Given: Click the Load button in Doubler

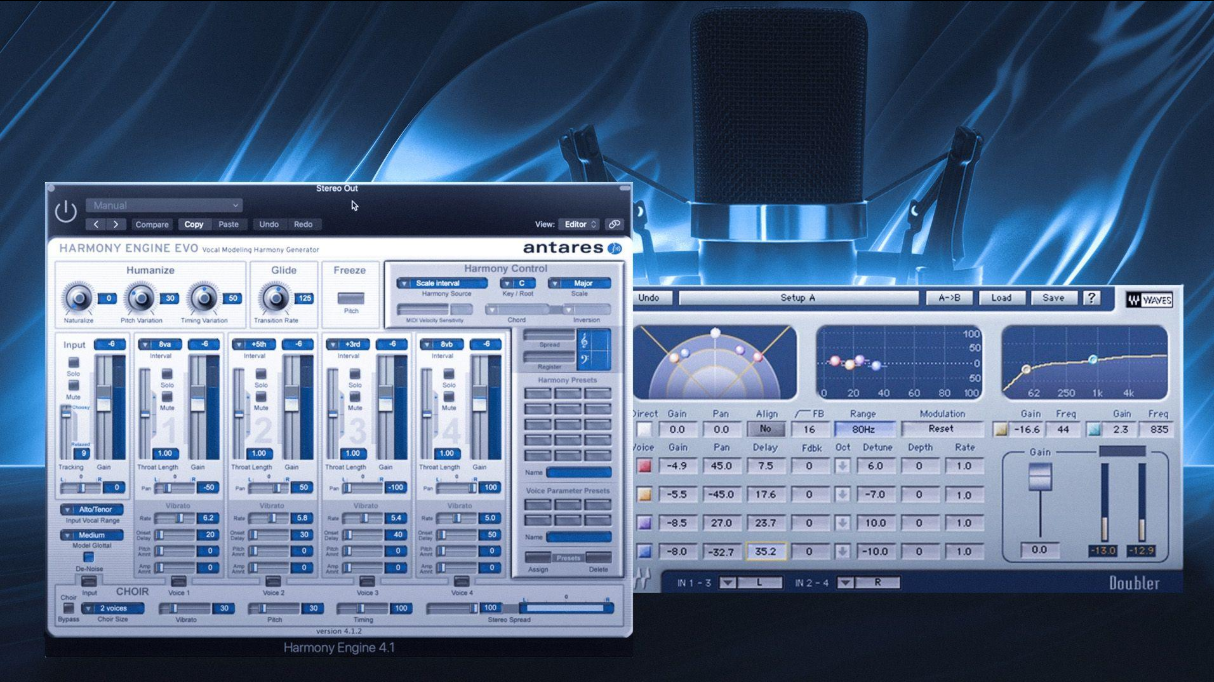Looking at the screenshot, I should point(1002,297).
